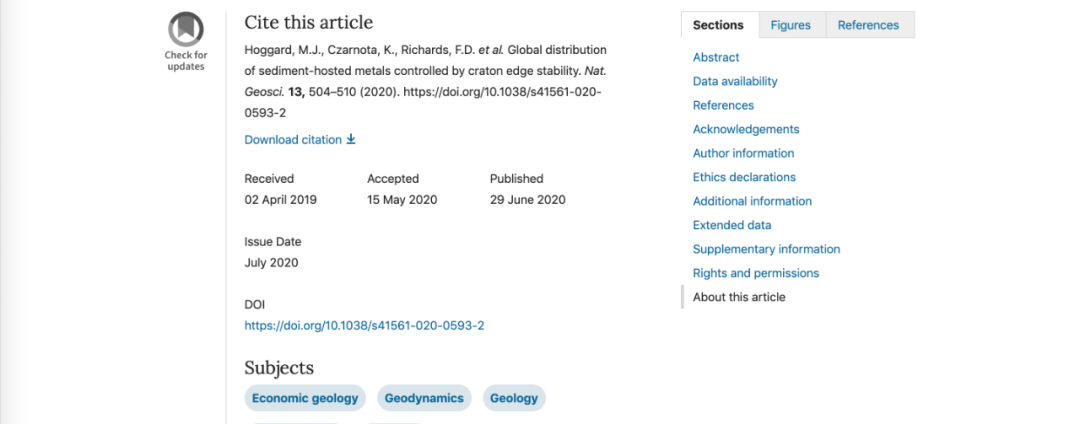Click the download arrow icon beside Download citation

(351, 140)
